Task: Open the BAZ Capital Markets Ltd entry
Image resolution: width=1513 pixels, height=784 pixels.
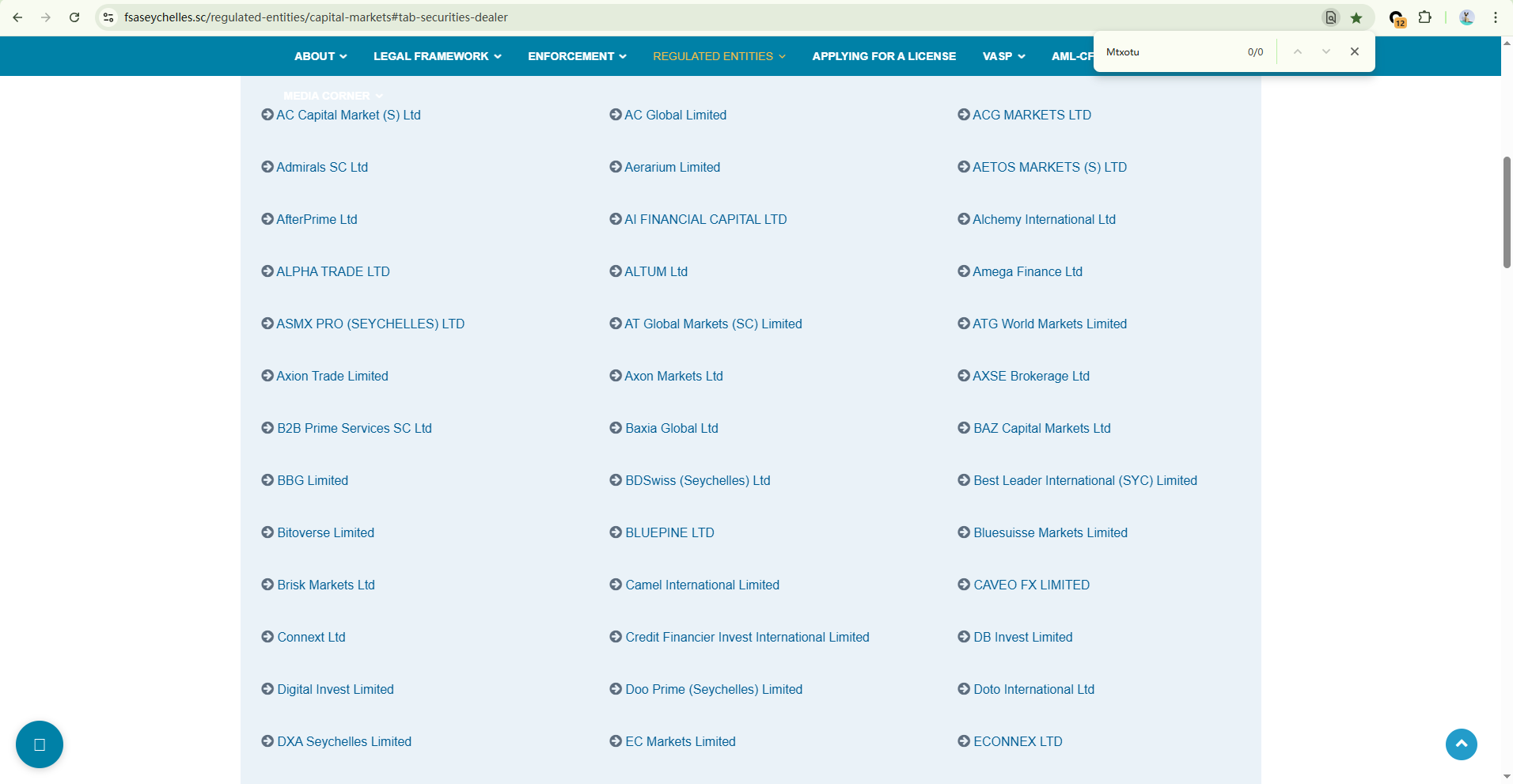Action: point(1042,428)
